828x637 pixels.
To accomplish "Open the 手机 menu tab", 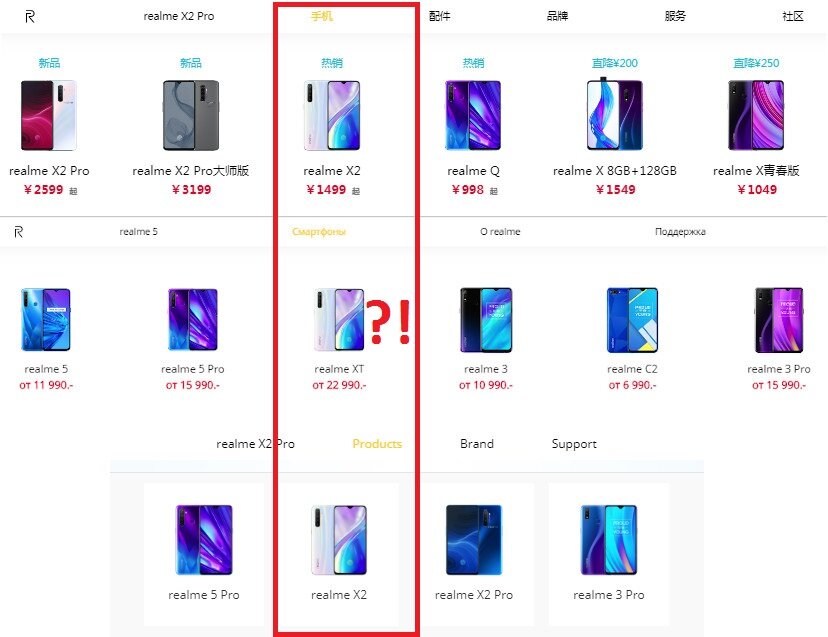I will (x=322, y=16).
